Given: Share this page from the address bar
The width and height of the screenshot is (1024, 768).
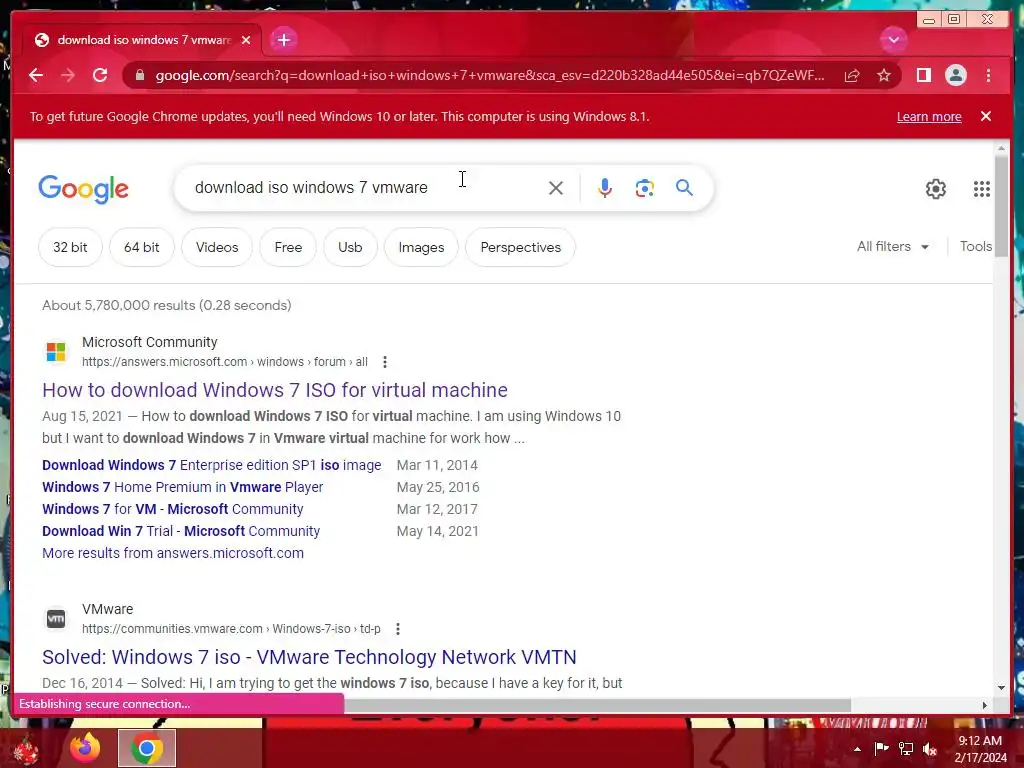Looking at the screenshot, I should [x=852, y=76].
